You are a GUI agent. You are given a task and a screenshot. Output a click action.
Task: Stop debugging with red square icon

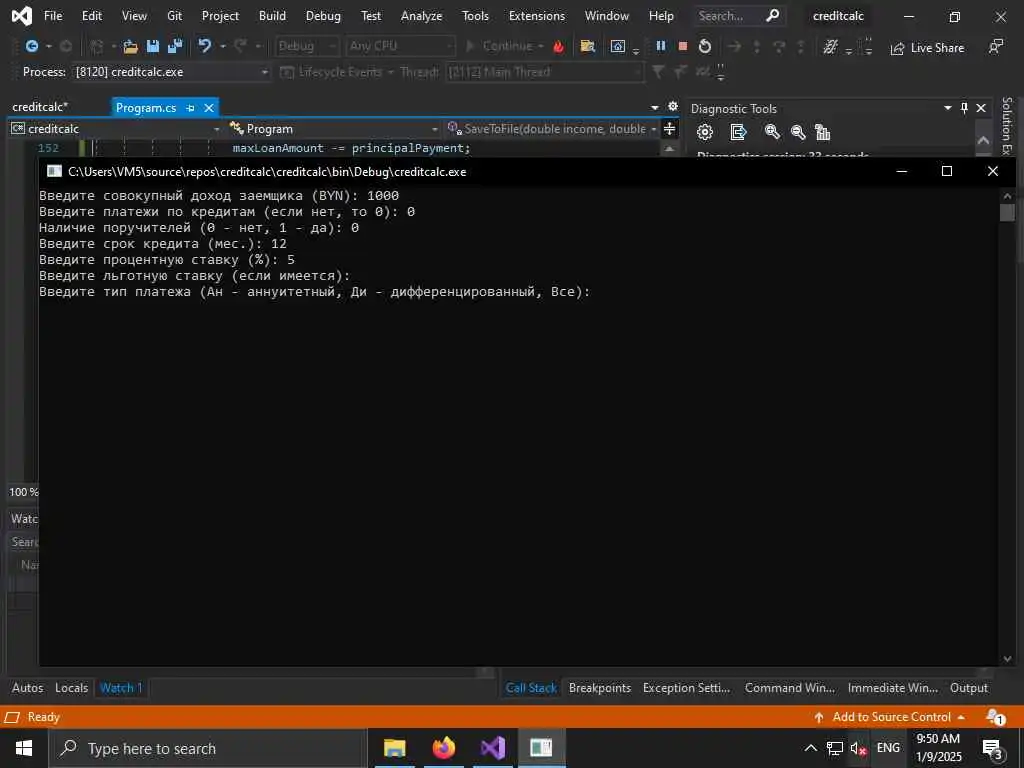click(682, 46)
